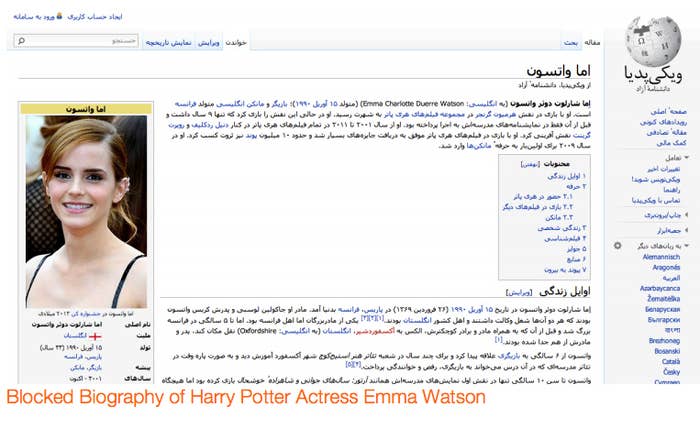Jump to contents entry ۳ زندگی شخصی

[562, 228]
